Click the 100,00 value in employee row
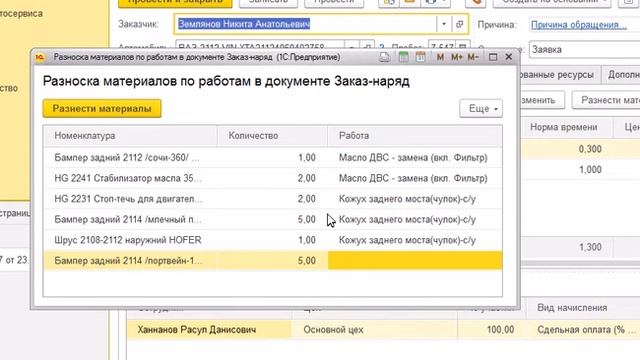The height and width of the screenshot is (360, 640). 500,330
